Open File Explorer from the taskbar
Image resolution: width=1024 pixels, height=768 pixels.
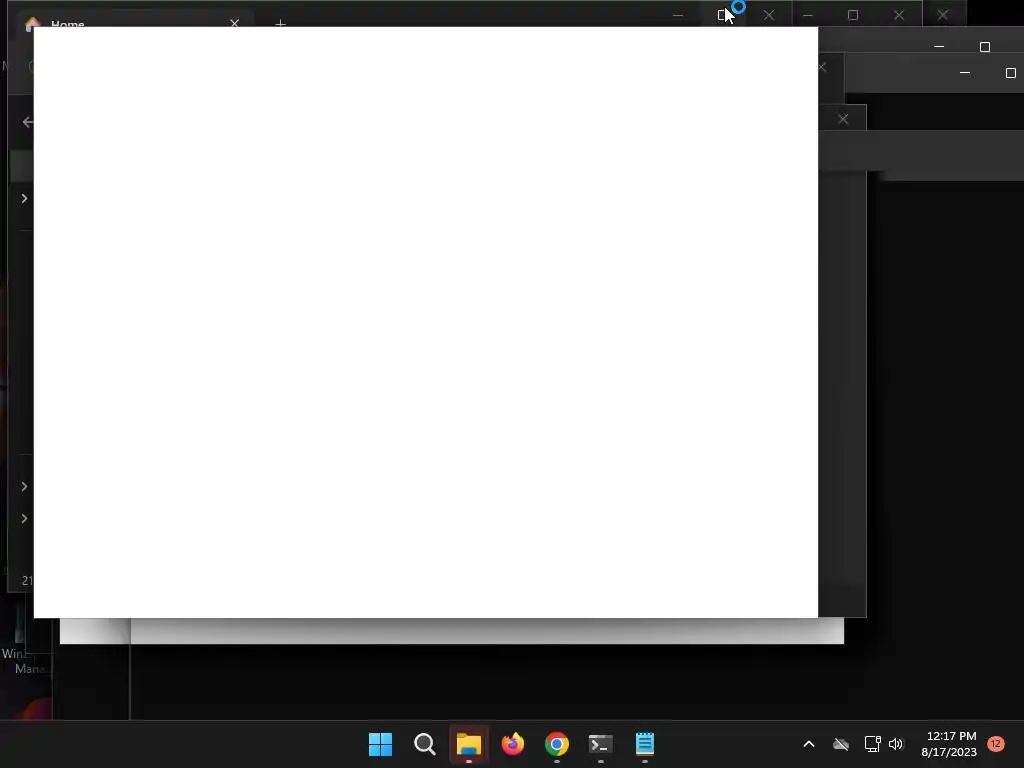point(469,744)
